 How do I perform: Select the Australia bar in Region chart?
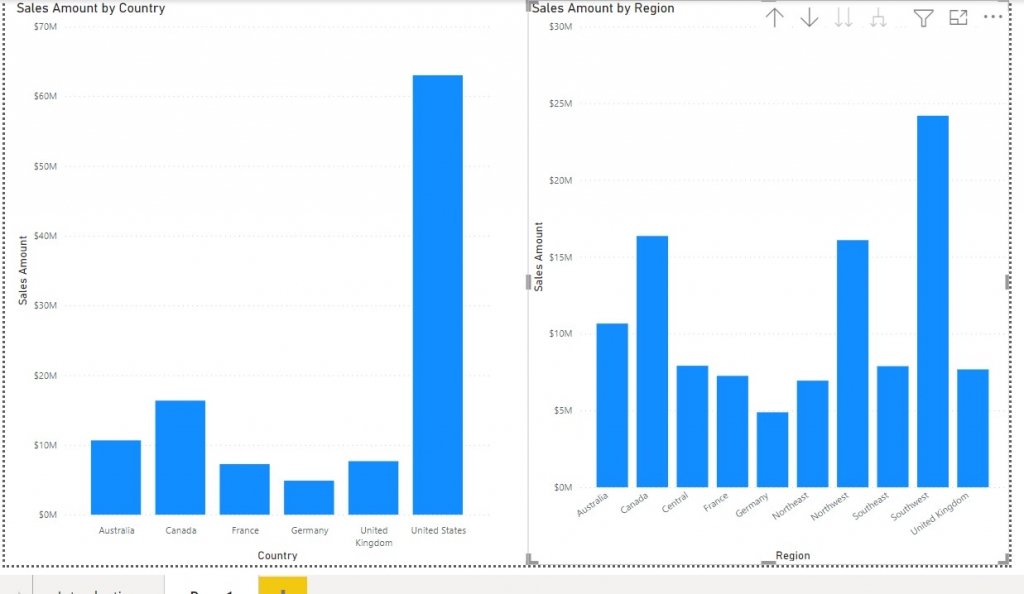click(609, 410)
